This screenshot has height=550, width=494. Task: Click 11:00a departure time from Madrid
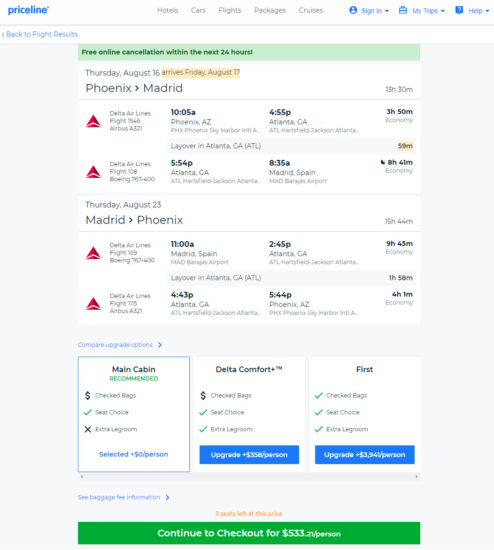(182, 244)
